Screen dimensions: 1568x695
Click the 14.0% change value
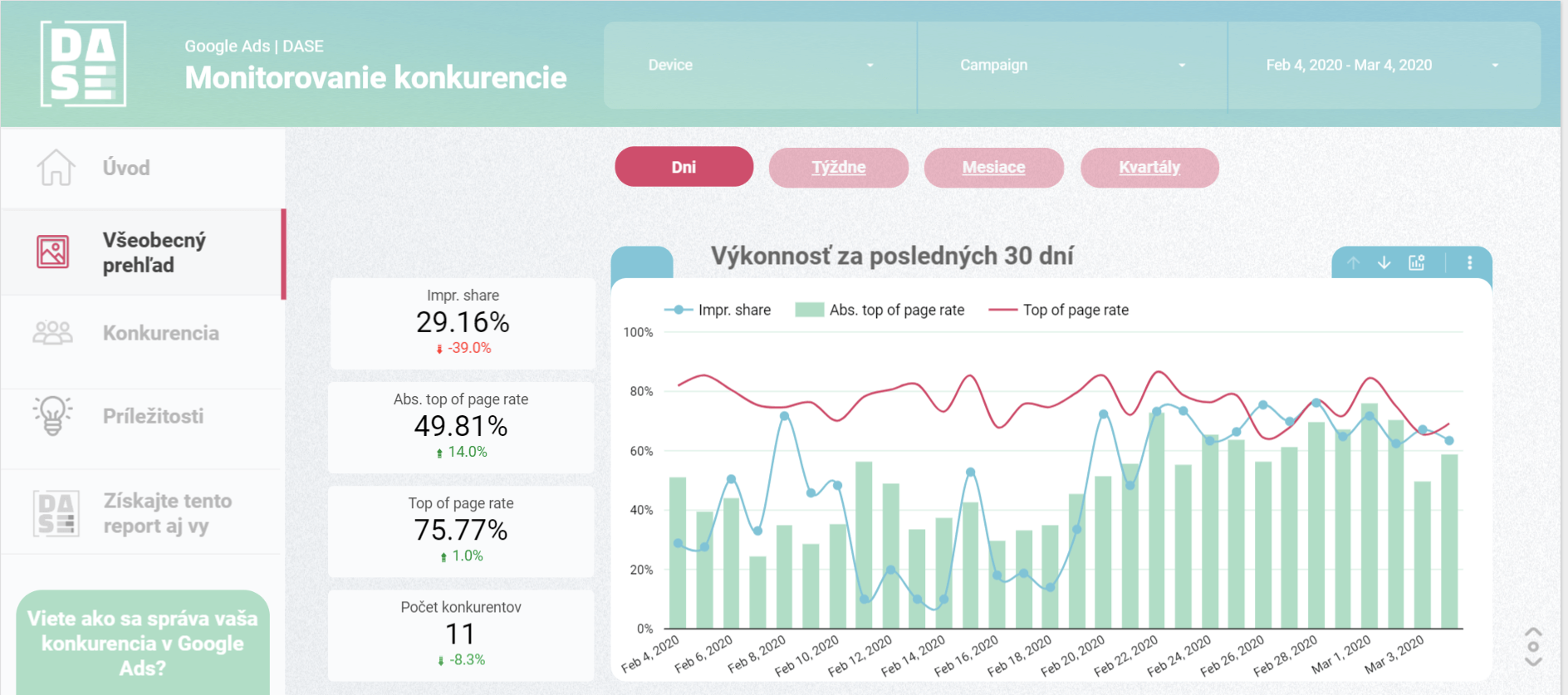tap(462, 452)
